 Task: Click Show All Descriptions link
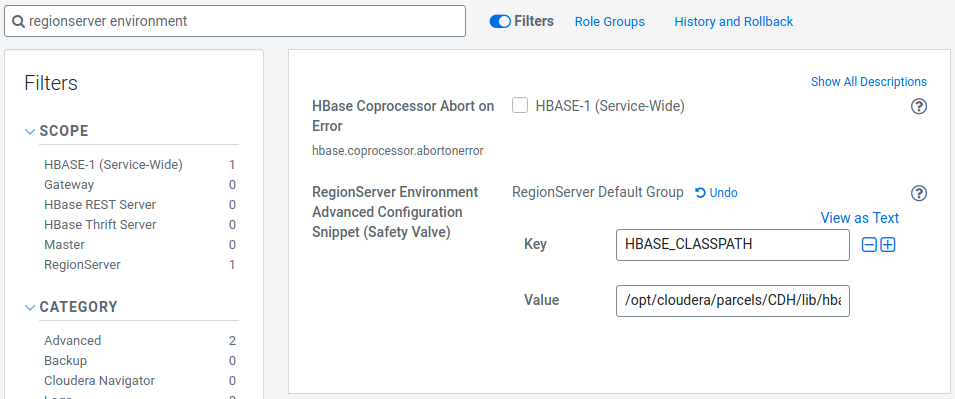coord(869,82)
